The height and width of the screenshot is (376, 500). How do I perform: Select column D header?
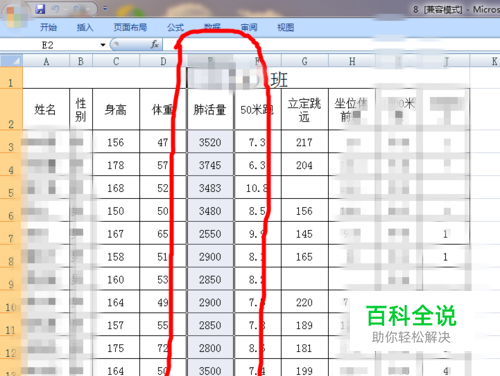163,61
